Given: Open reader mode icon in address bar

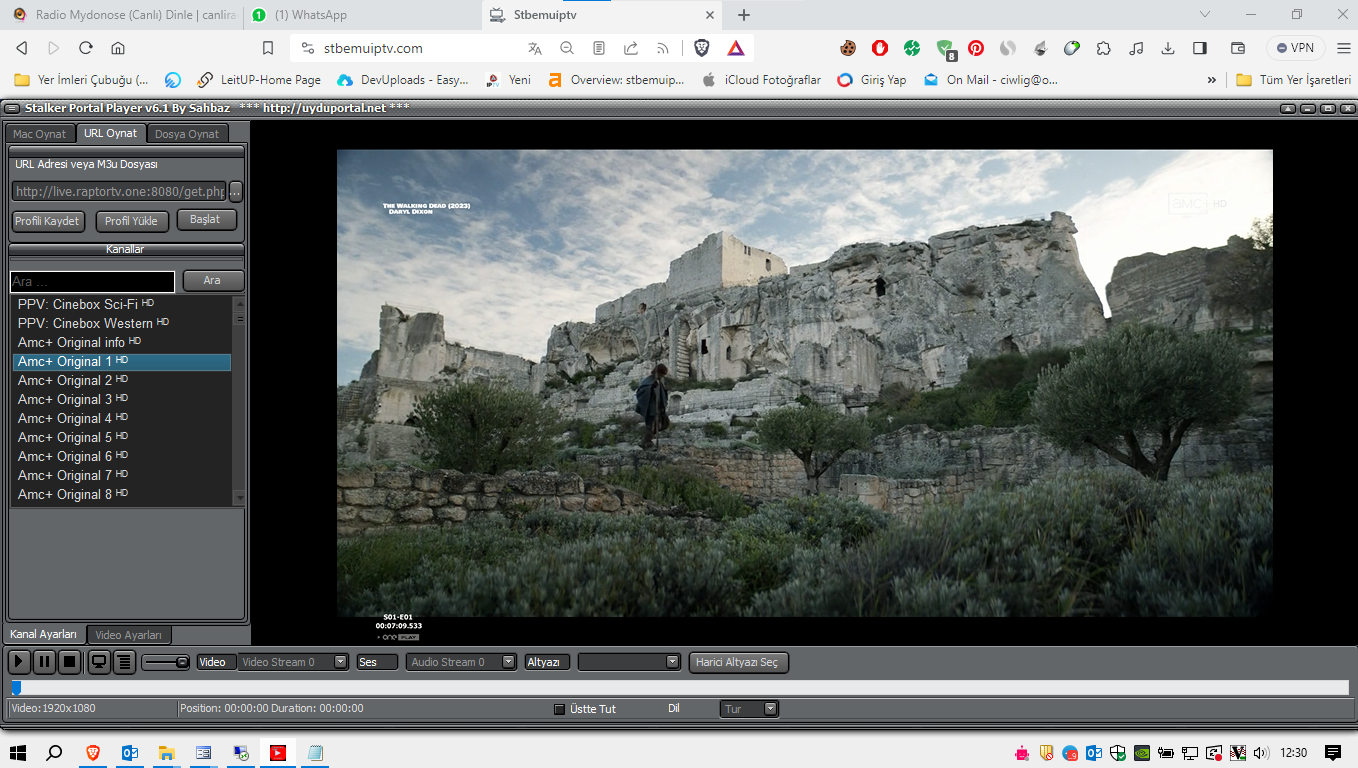Looking at the screenshot, I should [x=599, y=48].
